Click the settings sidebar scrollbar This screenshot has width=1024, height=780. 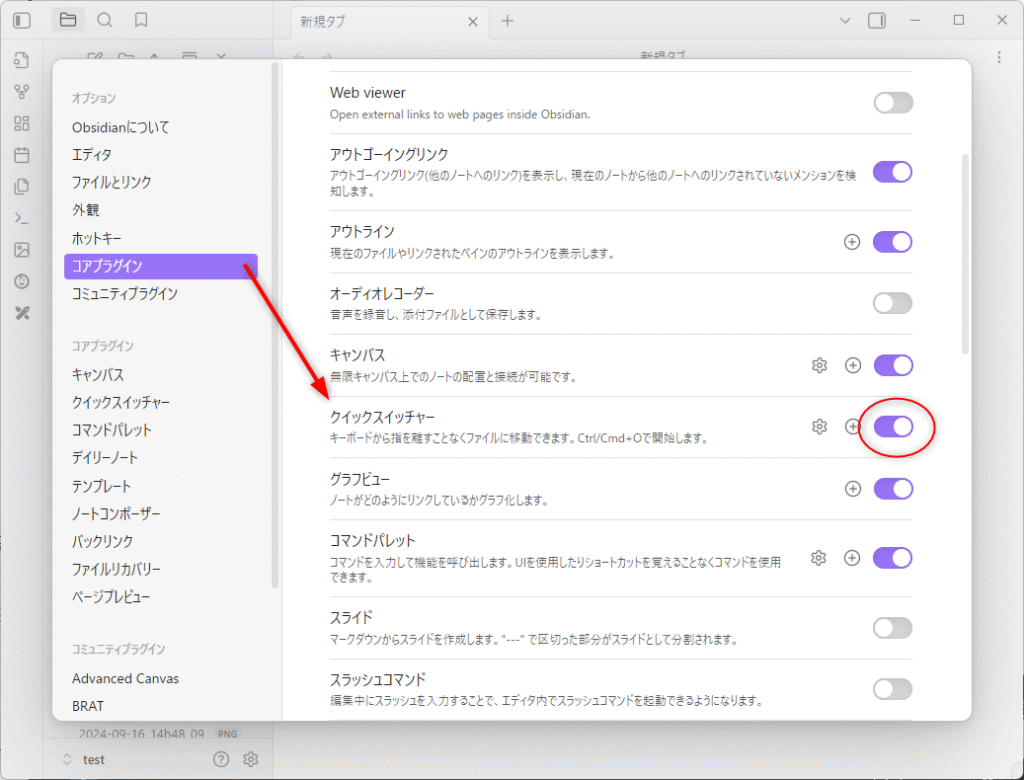coord(275,325)
